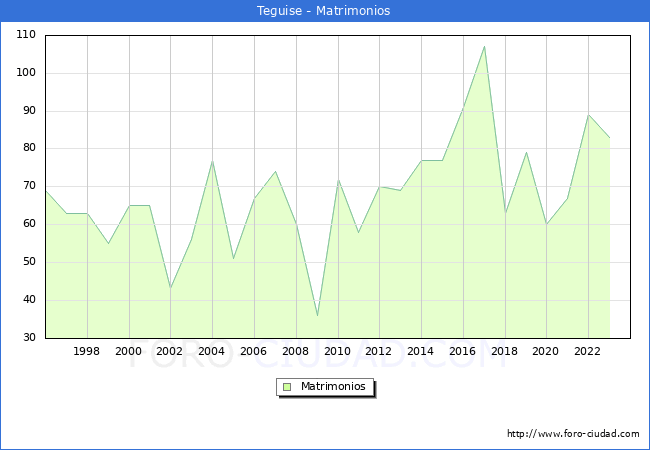Click the y-axis value 80
This screenshot has height=450, width=650.
coord(29,148)
